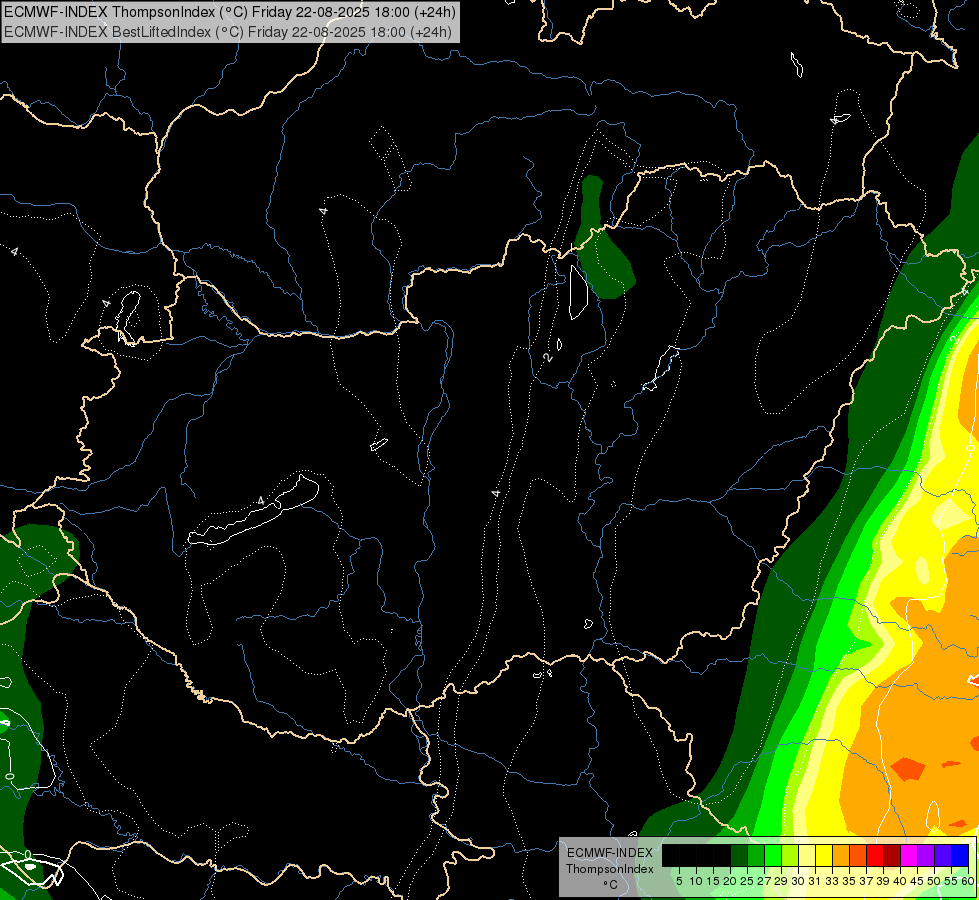979x900 pixels.
Task: Click the ThompsonIndex title line at top
Action: (x=229, y=11)
